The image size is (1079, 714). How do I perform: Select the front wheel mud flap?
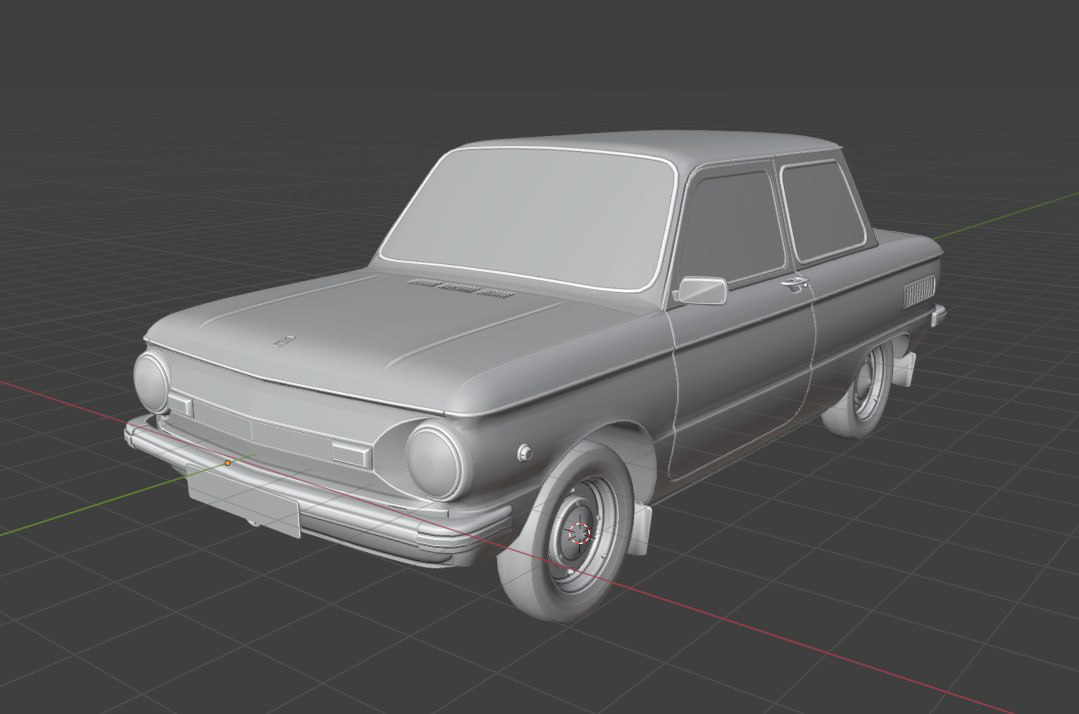641,530
